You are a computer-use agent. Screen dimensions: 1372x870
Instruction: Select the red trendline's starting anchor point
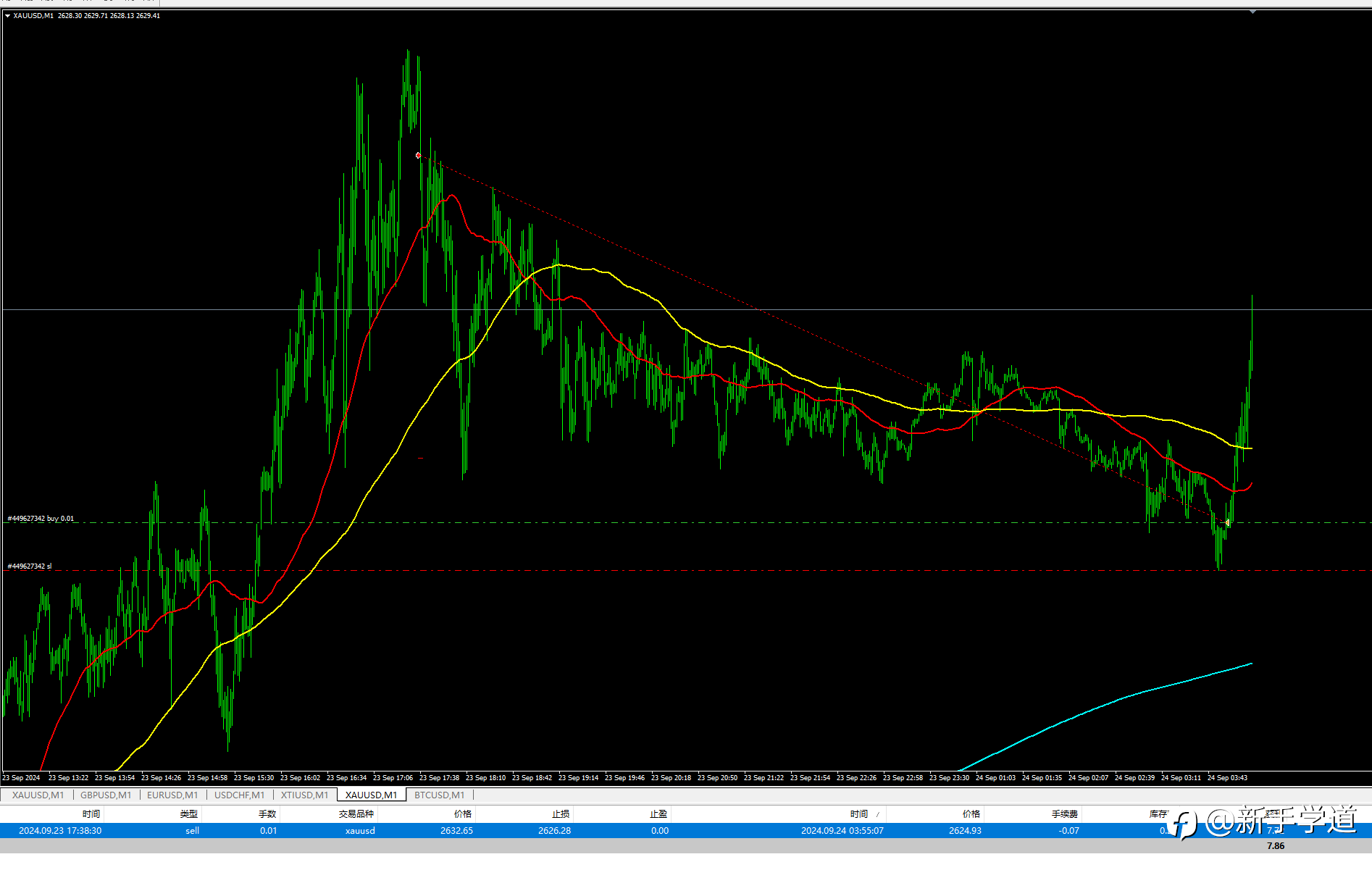coord(418,155)
